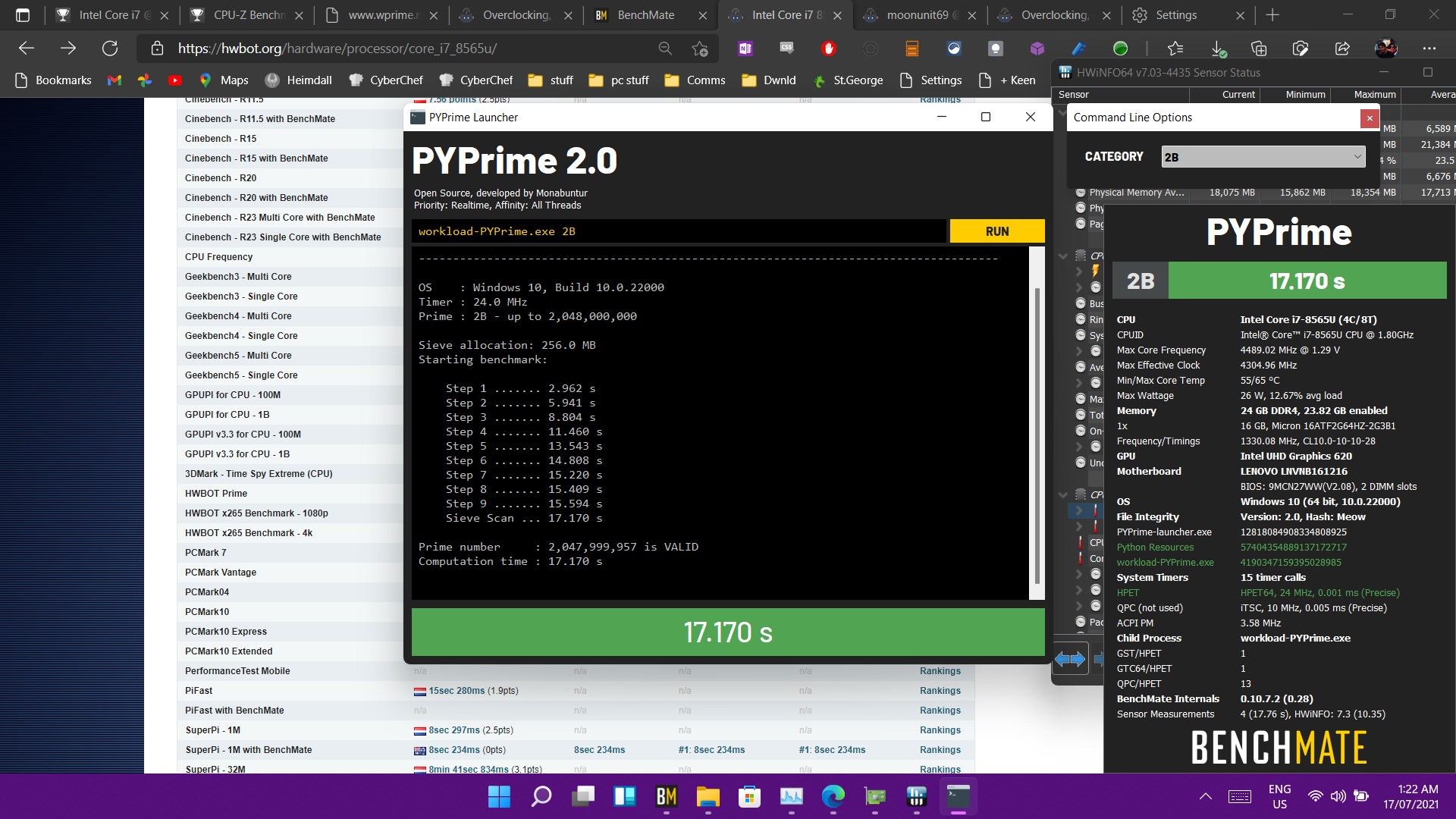Open the Windows Start menu
Screen dimensions: 1456x819
point(499,796)
